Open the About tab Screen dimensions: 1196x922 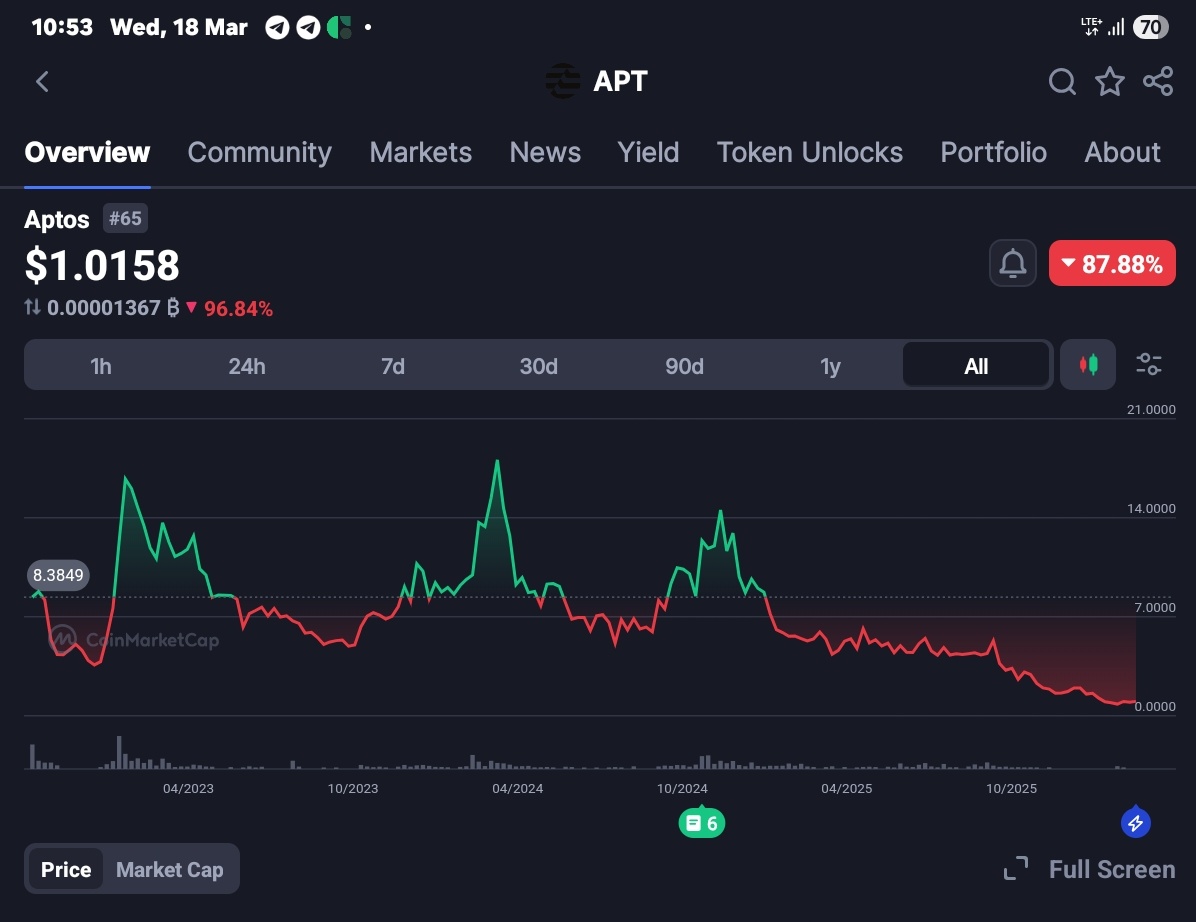click(x=1122, y=153)
